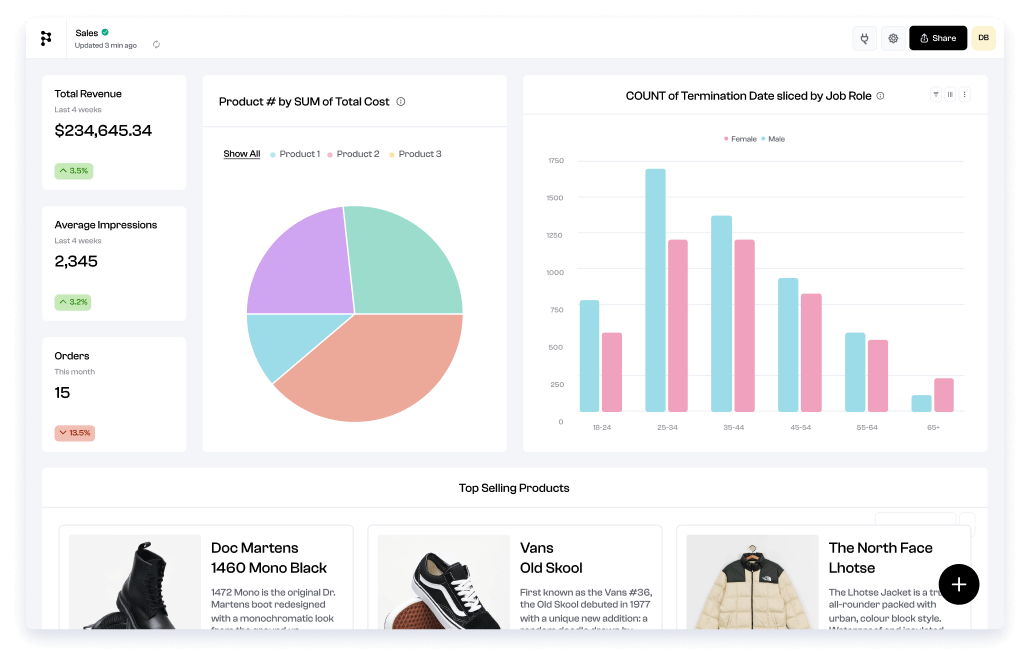Open the settings gear icon

(893, 38)
